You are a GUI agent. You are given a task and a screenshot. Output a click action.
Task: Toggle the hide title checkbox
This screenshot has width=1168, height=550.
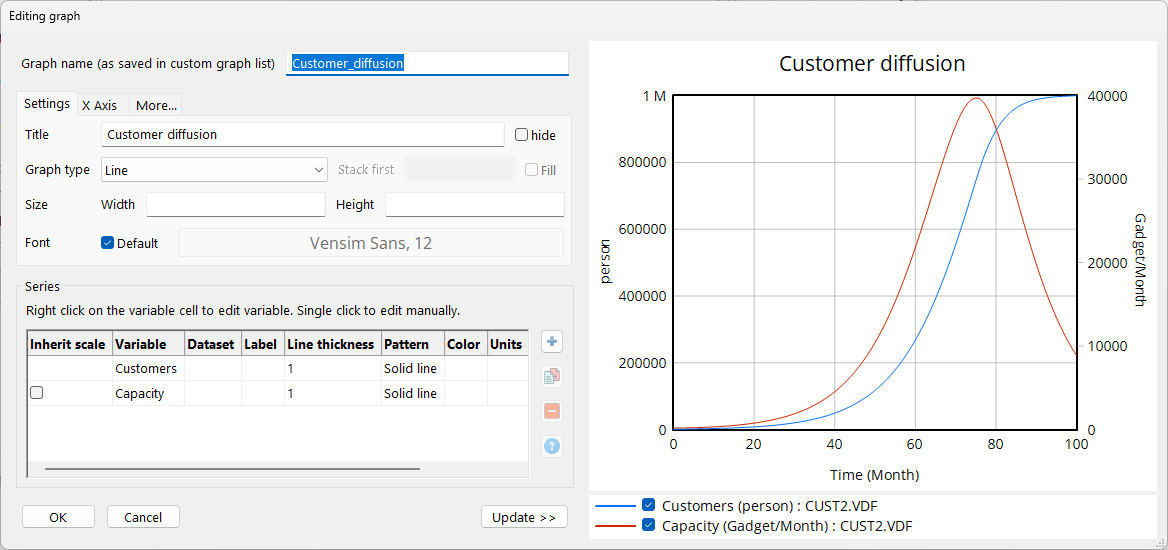[x=522, y=135]
